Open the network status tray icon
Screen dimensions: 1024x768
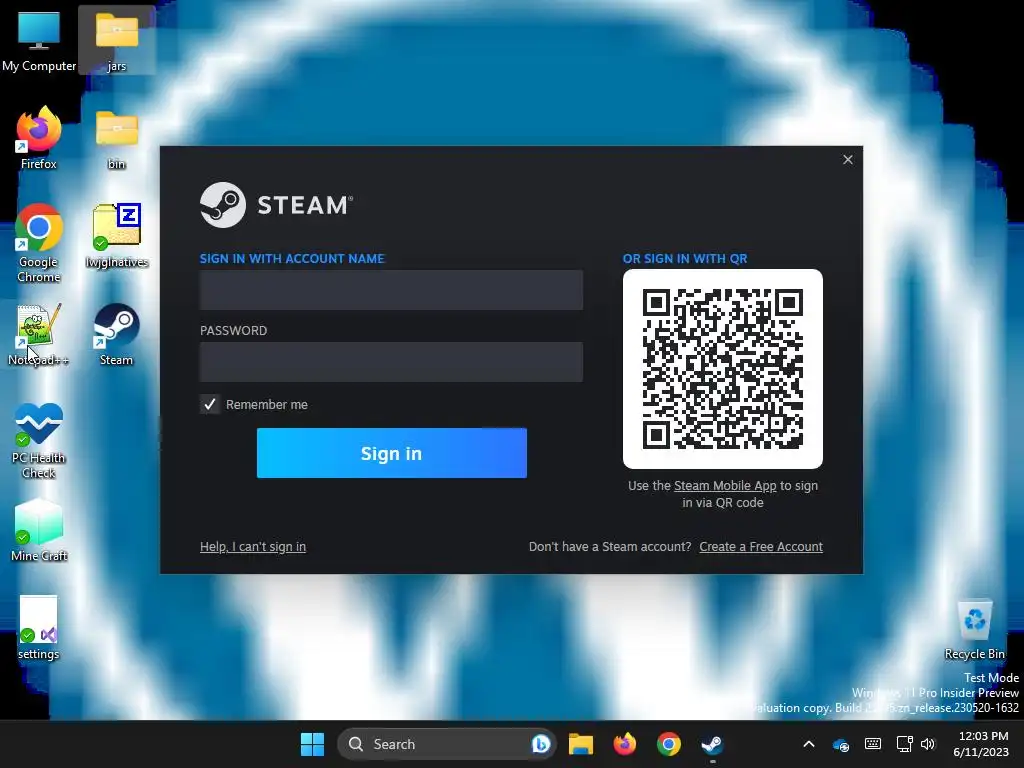click(904, 744)
